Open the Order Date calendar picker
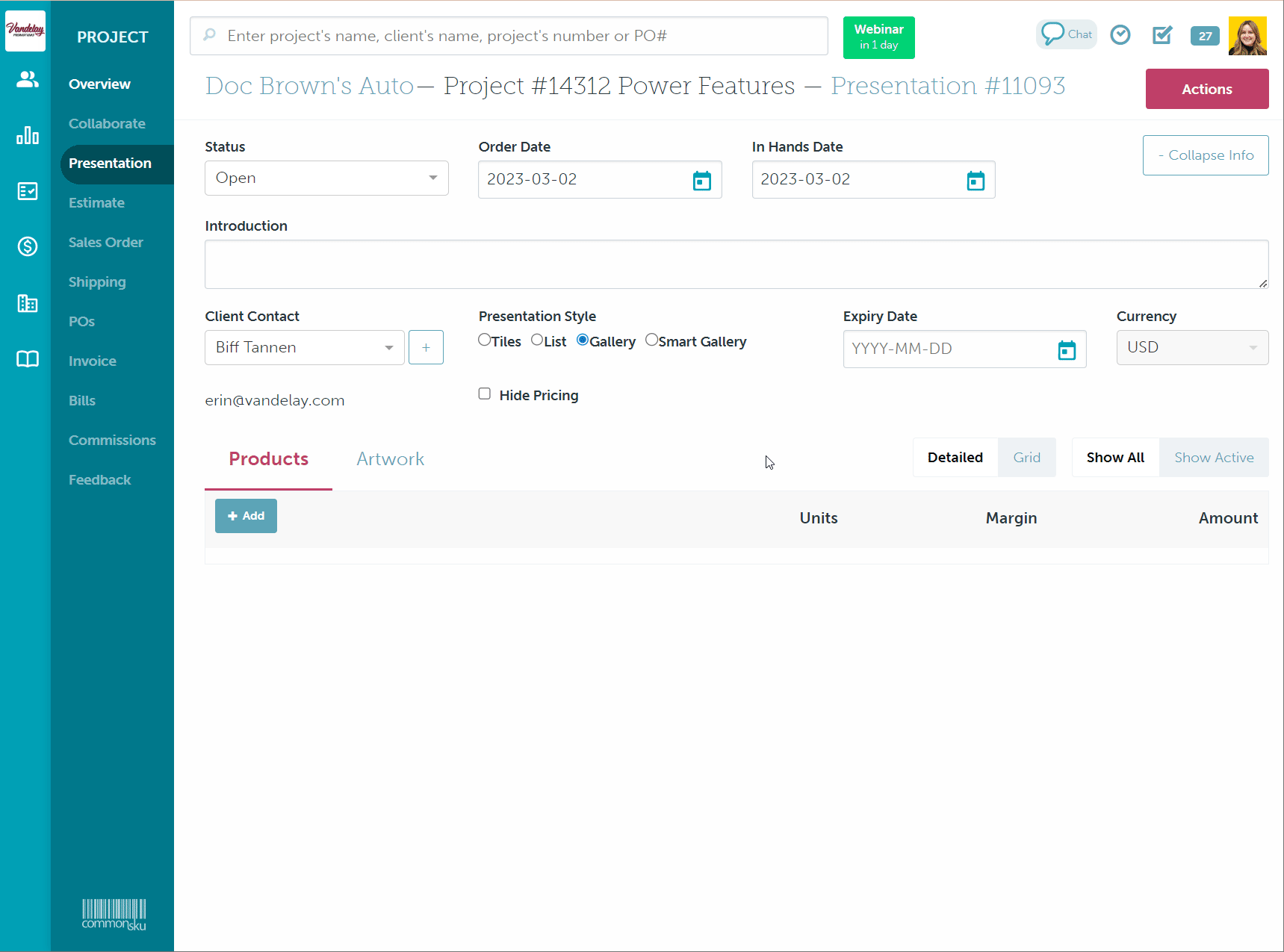Image resolution: width=1284 pixels, height=952 pixels. point(701,181)
